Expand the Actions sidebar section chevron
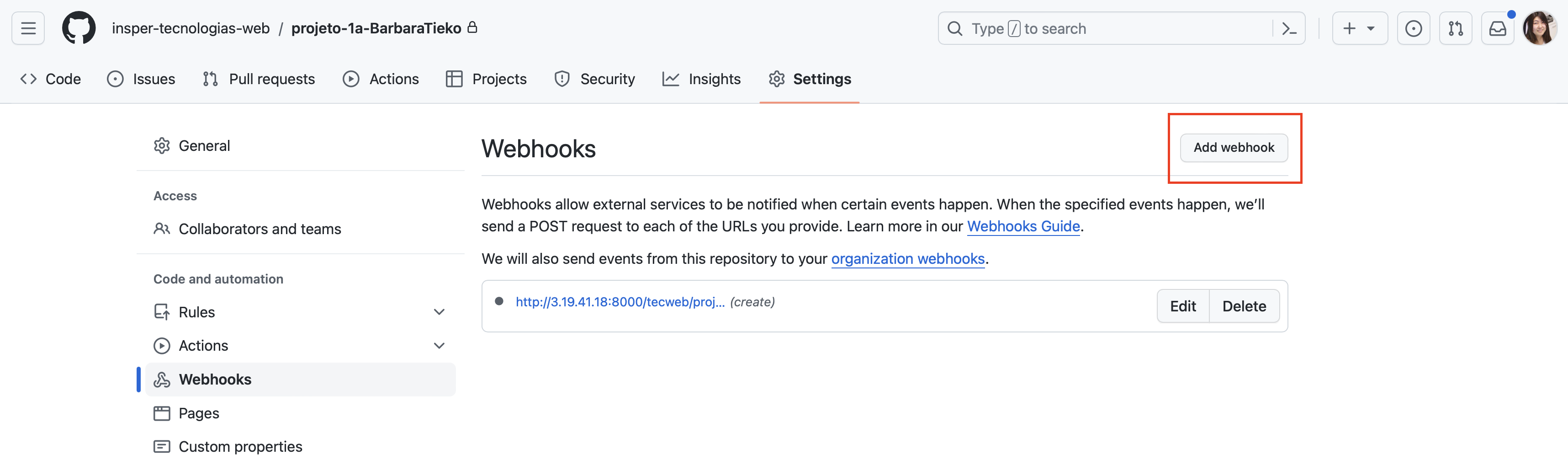This screenshot has height=460, width=1568. (x=439, y=345)
